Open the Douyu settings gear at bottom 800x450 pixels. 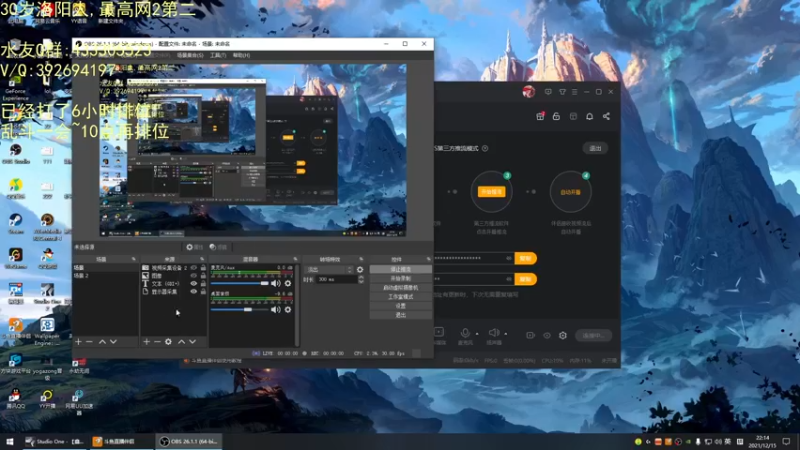563,335
